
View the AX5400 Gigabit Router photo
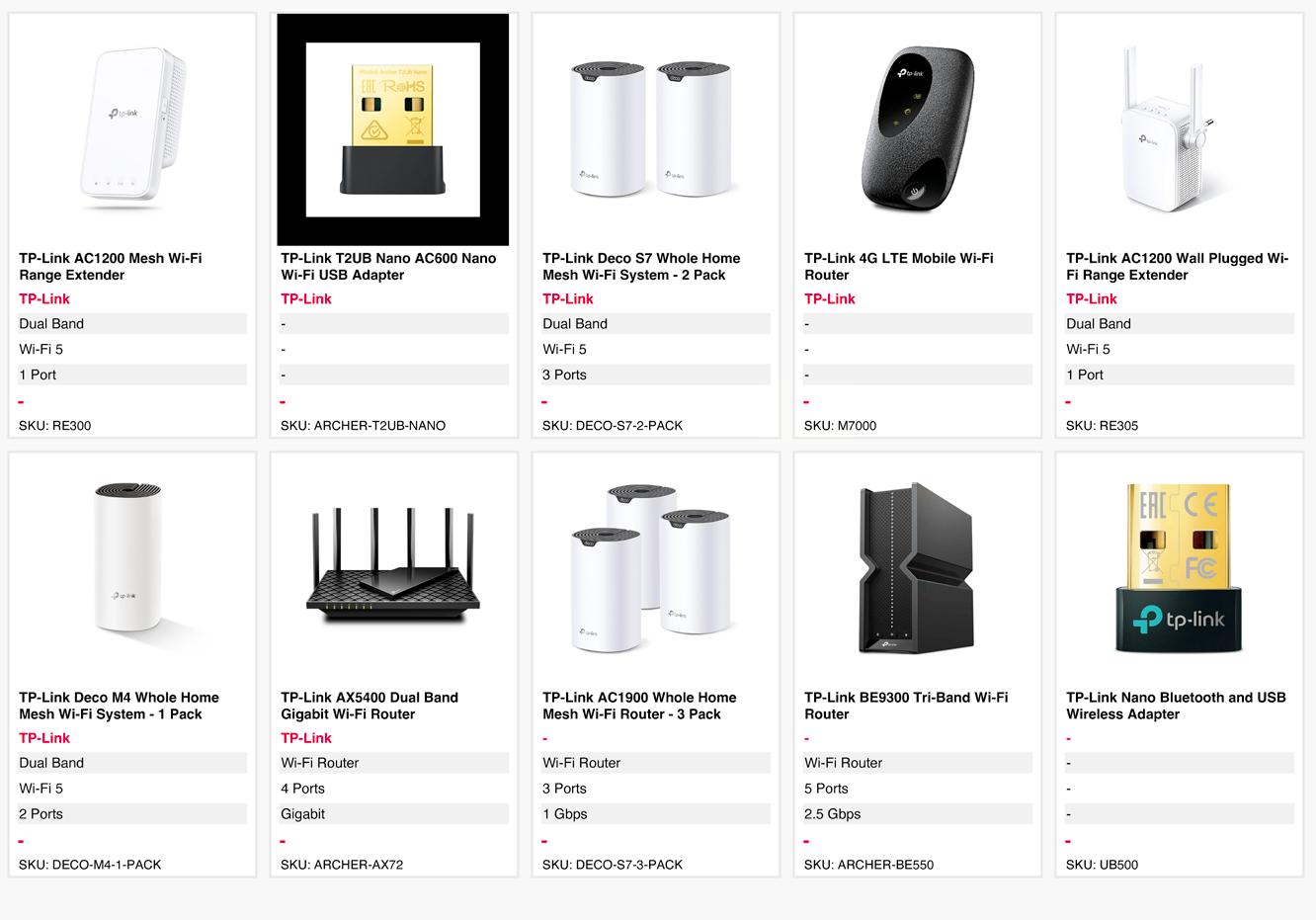(393, 567)
